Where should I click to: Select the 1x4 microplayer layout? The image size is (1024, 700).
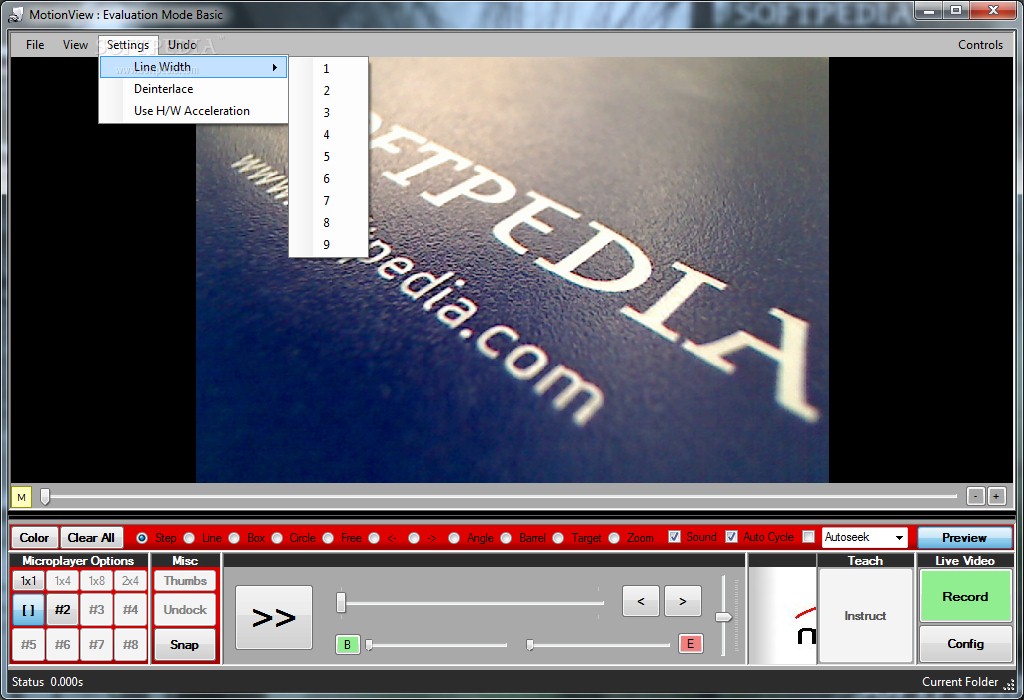pos(63,581)
